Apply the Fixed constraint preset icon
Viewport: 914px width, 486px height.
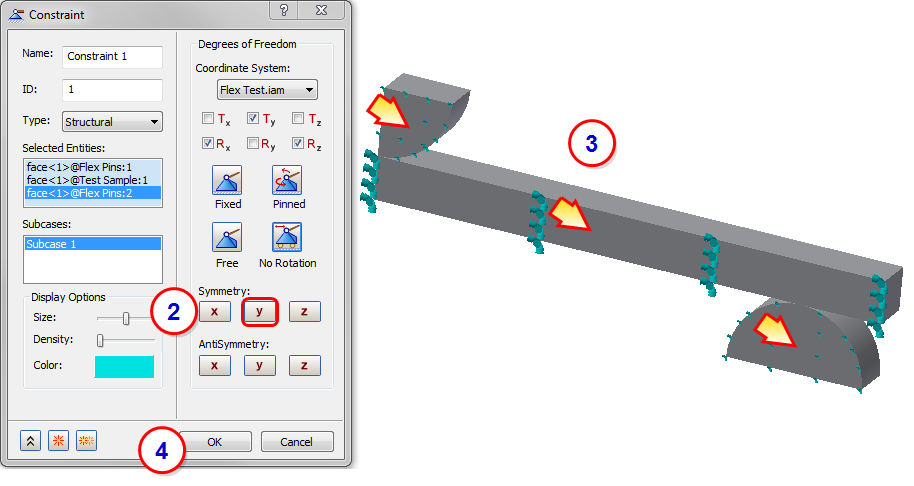(227, 180)
